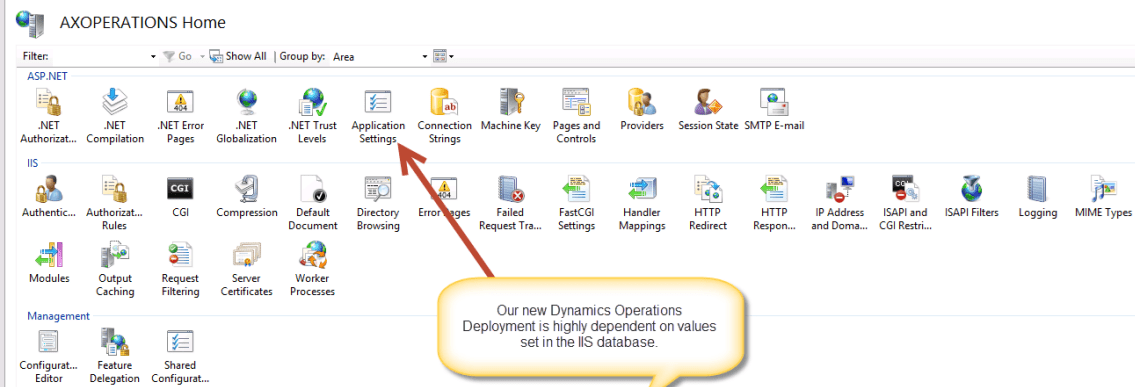Open Failed Request Tracing feature
Image resolution: width=1135 pixels, height=387 pixels.
click(x=510, y=203)
